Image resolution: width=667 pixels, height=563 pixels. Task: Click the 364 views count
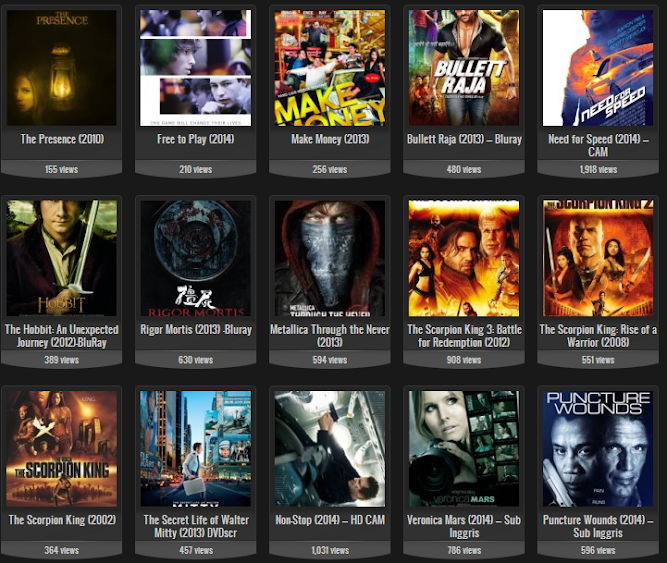61,550
